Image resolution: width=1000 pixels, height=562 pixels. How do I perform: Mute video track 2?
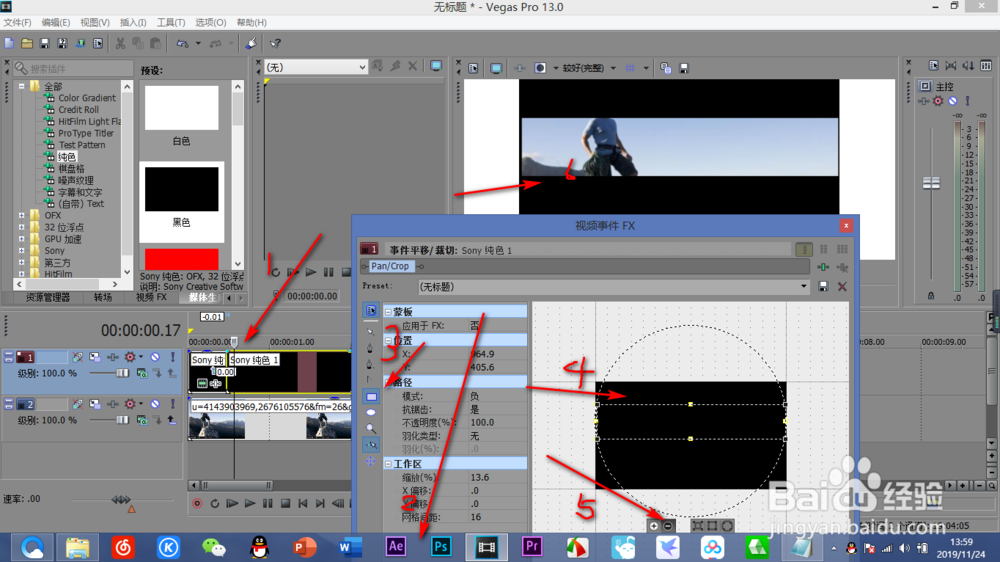(155, 404)
